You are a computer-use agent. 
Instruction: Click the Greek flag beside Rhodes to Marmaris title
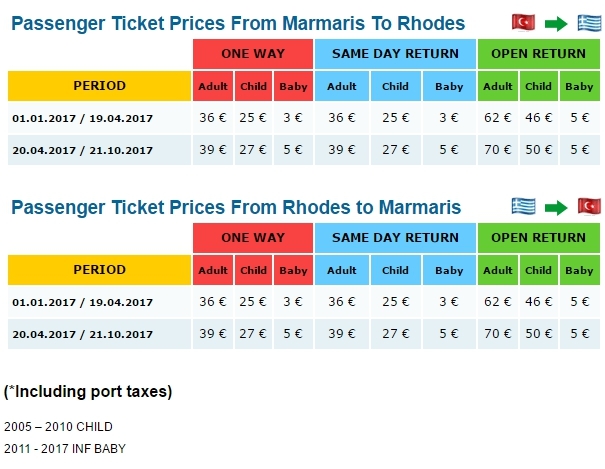click(x=522, y=207)
